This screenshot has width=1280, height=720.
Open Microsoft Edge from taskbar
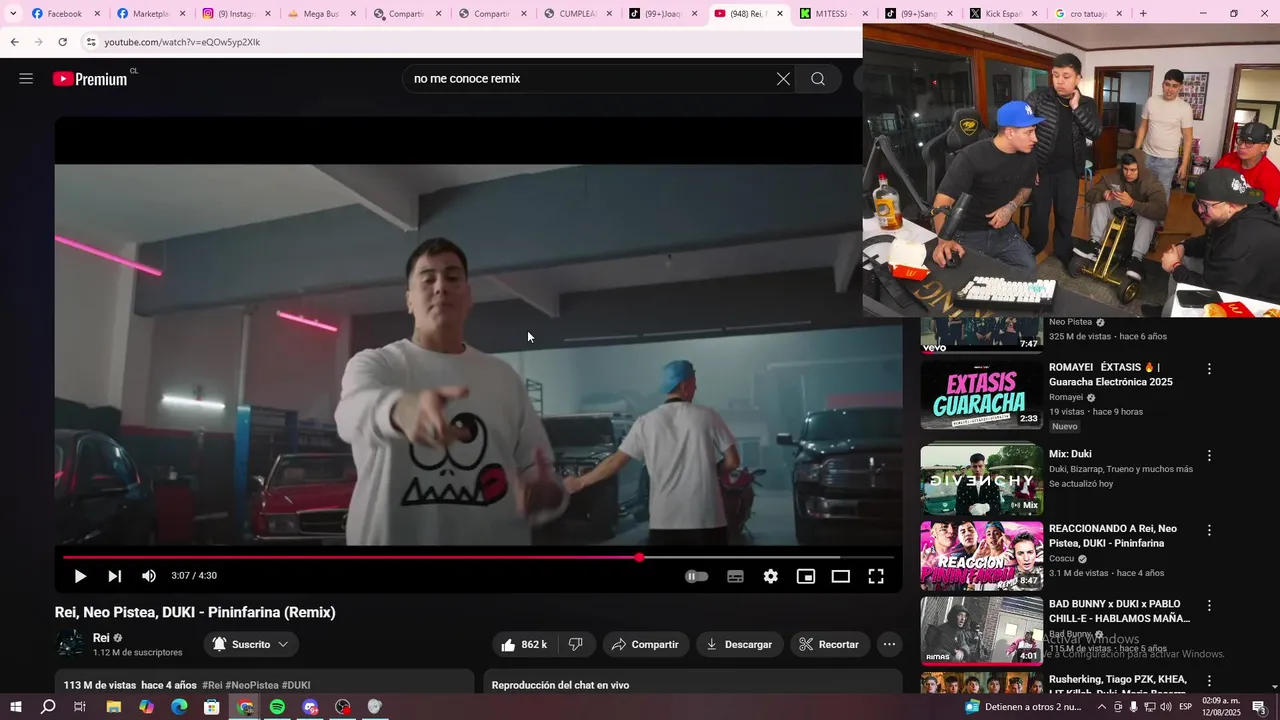pos(179,707)
